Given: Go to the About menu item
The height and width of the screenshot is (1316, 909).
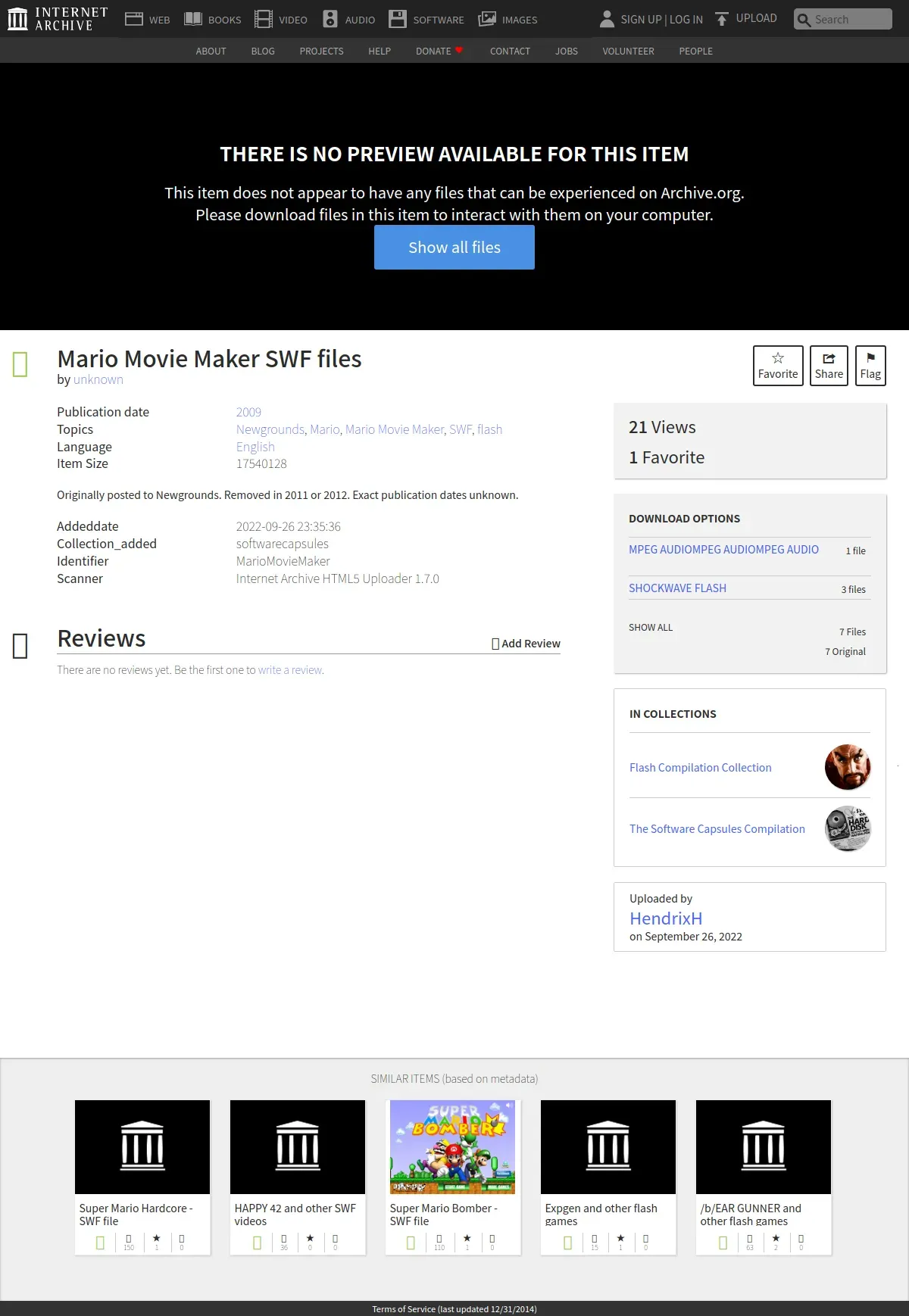Looking at the screenshot, I should [x=211, y=51].
